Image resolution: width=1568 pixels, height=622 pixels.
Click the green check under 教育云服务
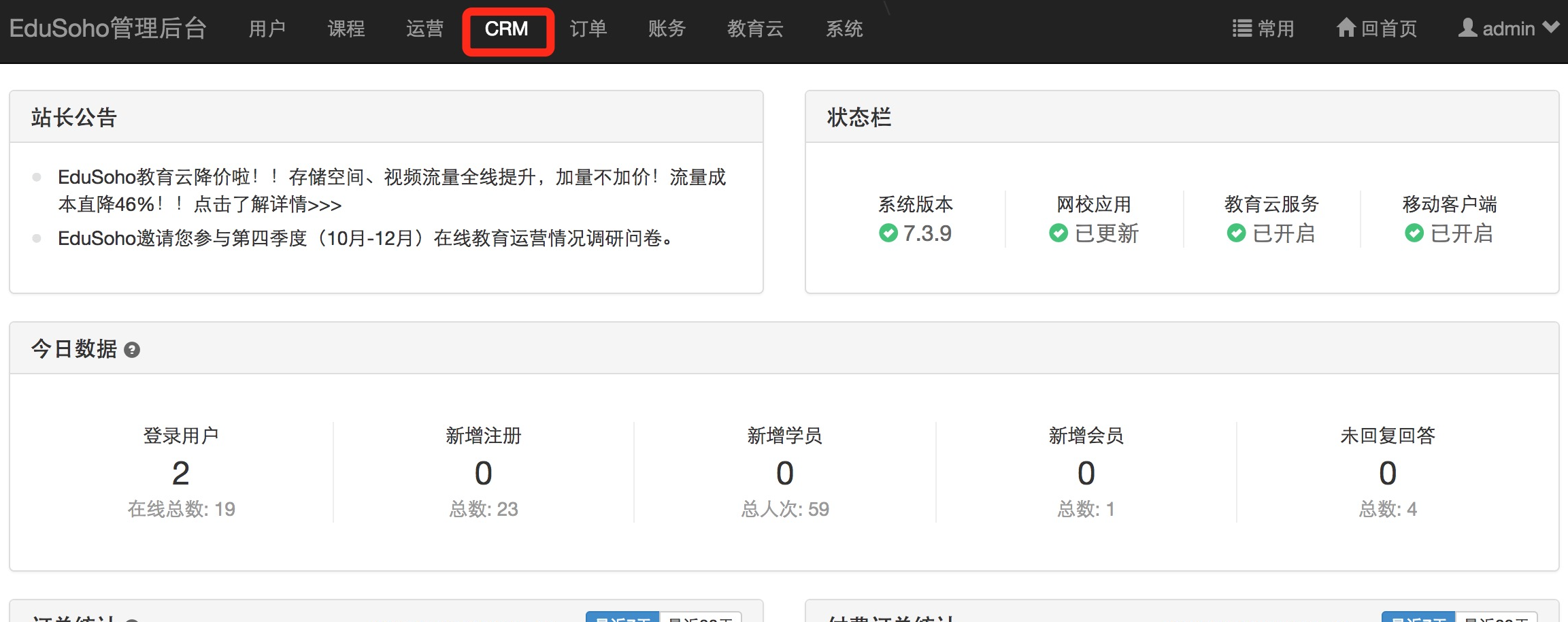pyautogui.click(x=1236, y=233)
